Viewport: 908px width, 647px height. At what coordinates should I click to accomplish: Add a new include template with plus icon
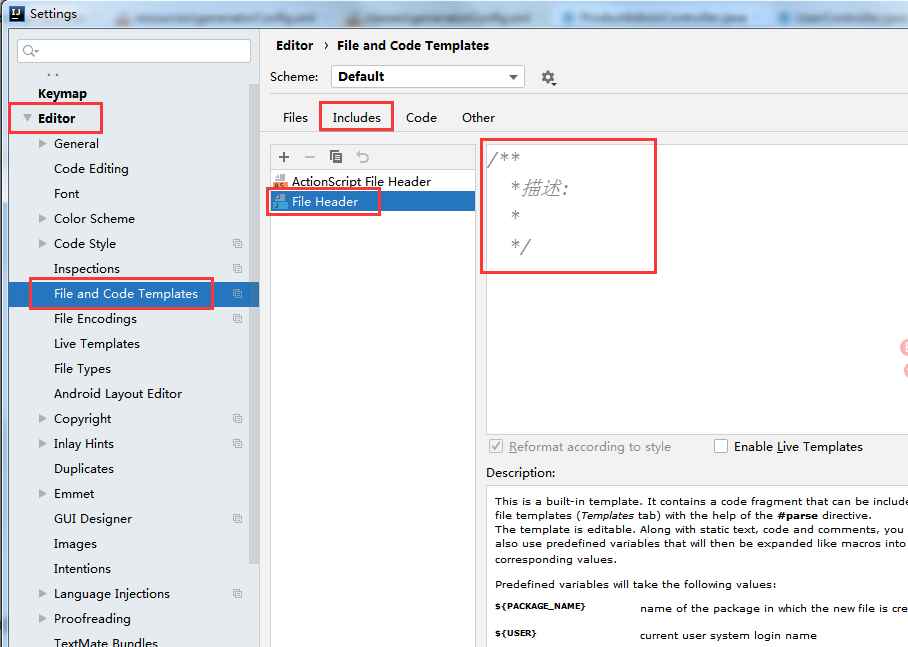click(x=284, y=157)
